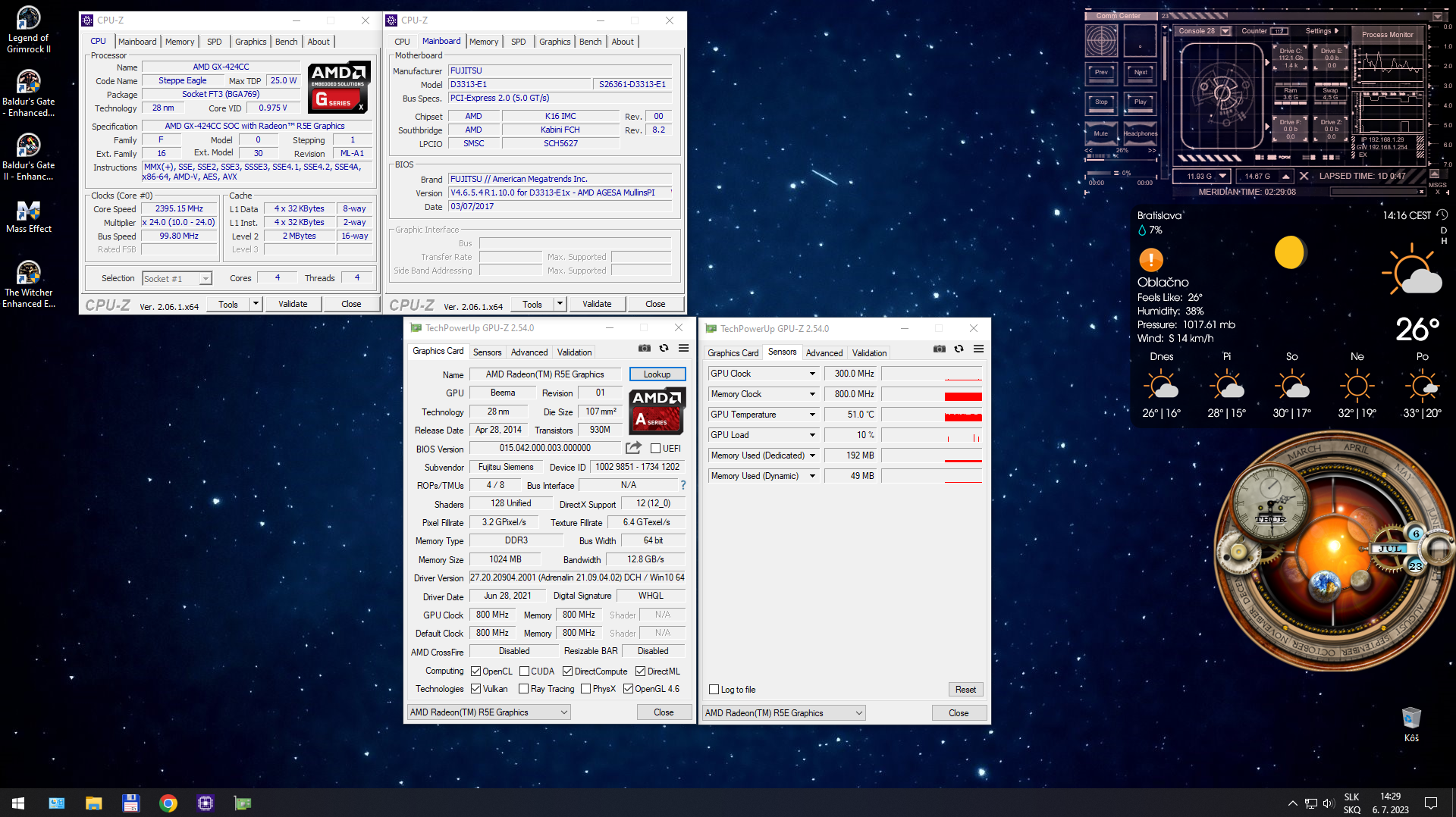Image resolution: width=1456 pixels, height=817 pixels.
Task: Open the Kôš recycle bin icon
Action: (x=1411, y=724)
